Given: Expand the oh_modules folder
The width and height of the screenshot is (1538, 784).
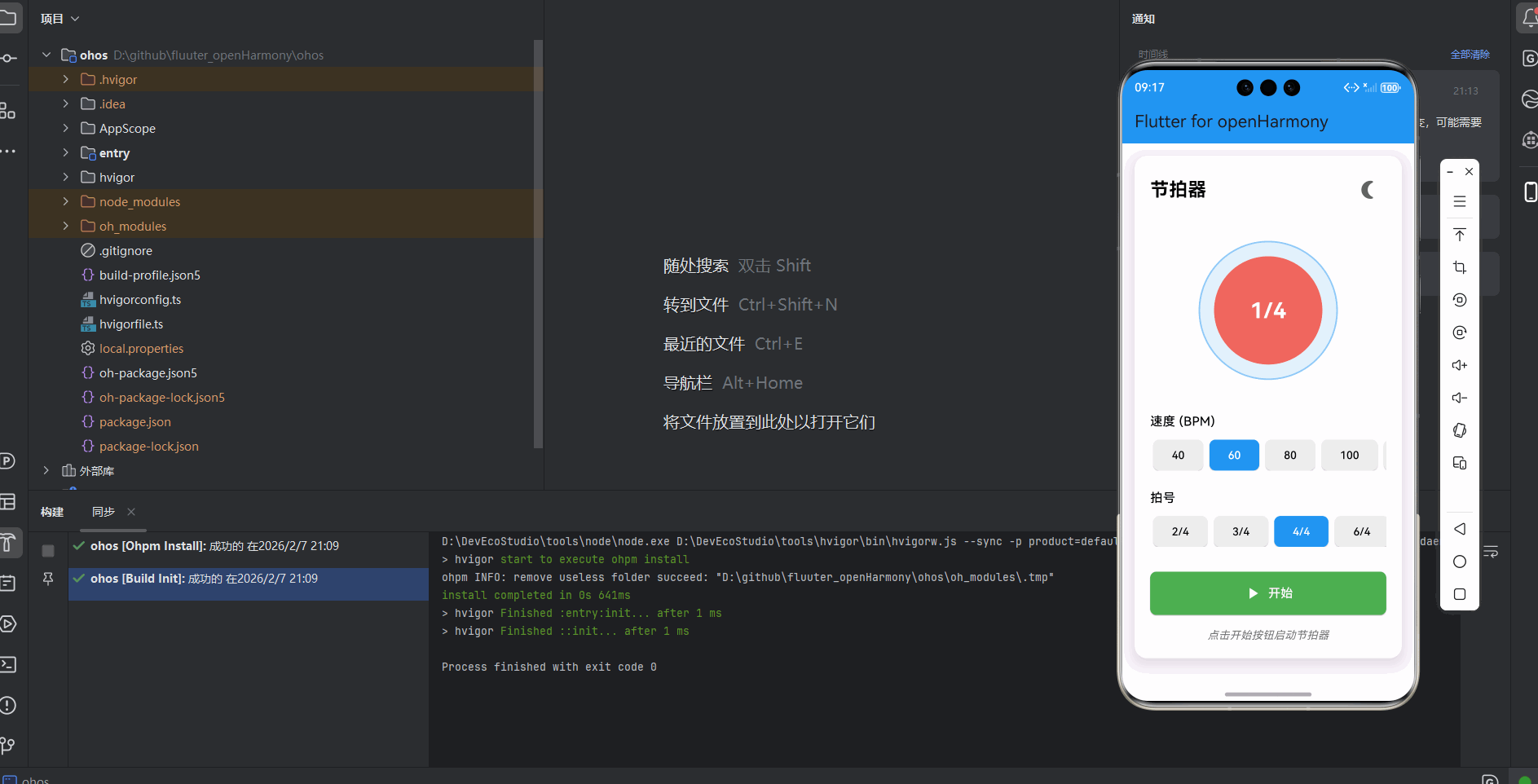Looking at the screenshot, I should click(66, 226).
